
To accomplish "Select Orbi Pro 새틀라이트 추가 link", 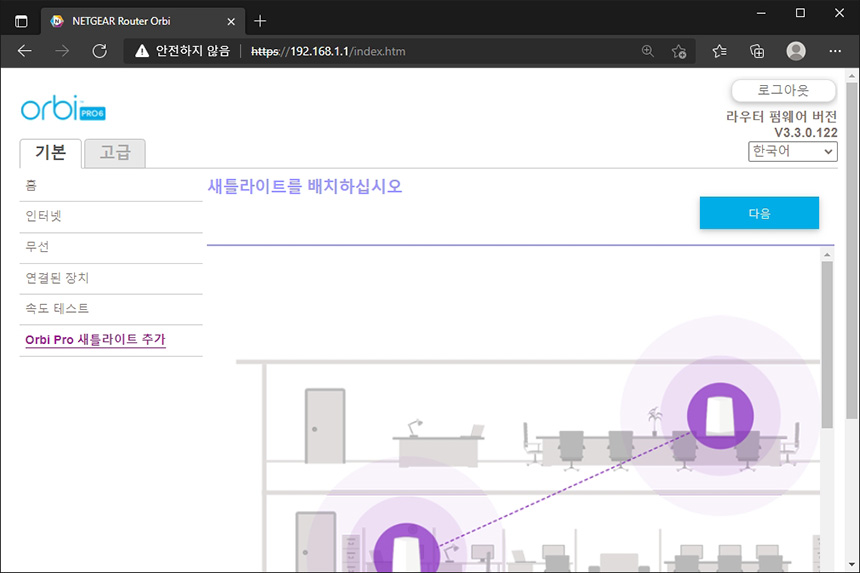I will tap(95, 339).
